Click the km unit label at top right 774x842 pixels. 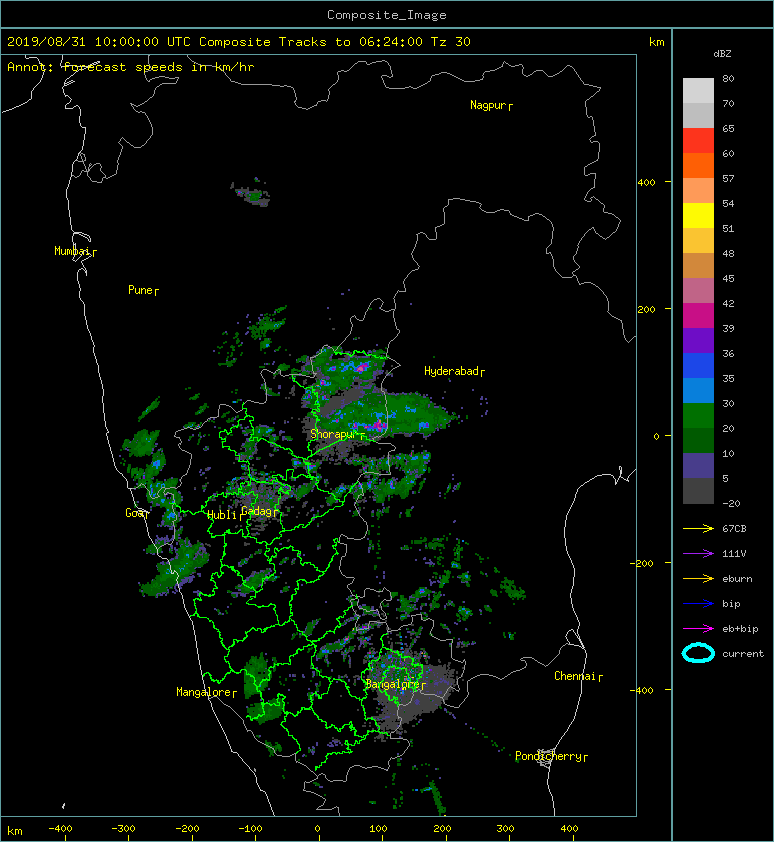coord(657,42)
